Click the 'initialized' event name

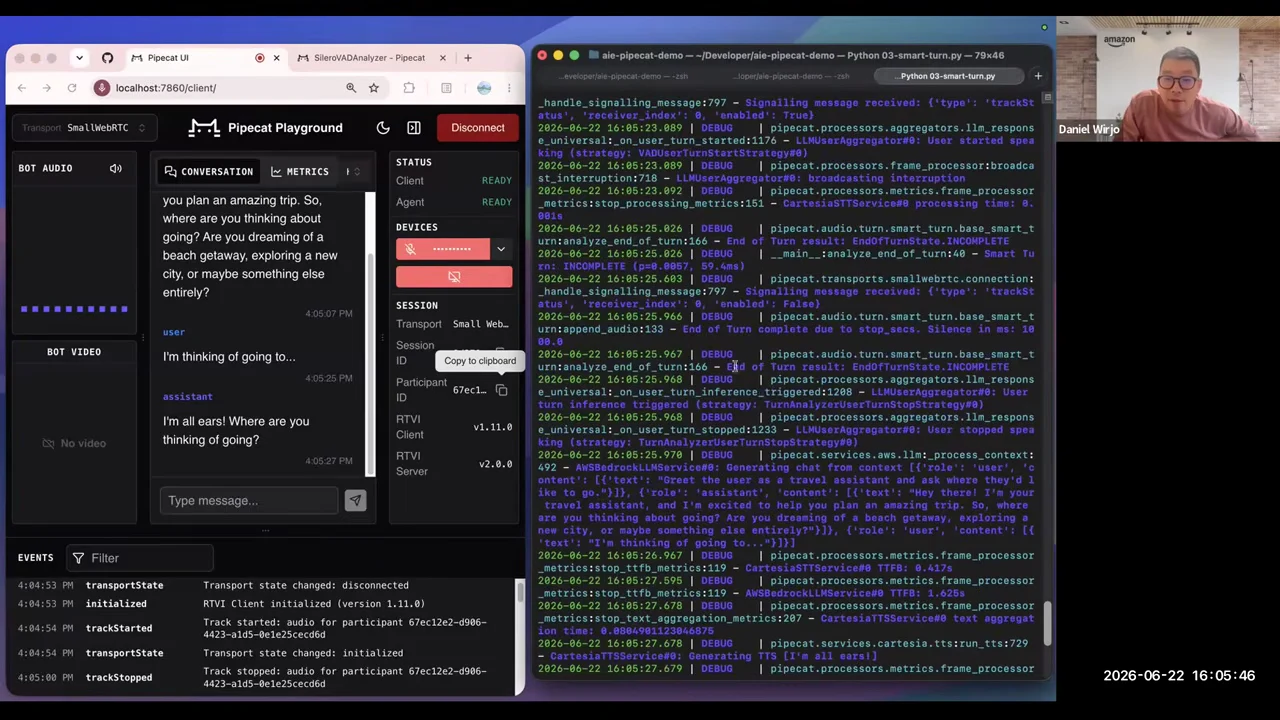click(x=116, y=604)
